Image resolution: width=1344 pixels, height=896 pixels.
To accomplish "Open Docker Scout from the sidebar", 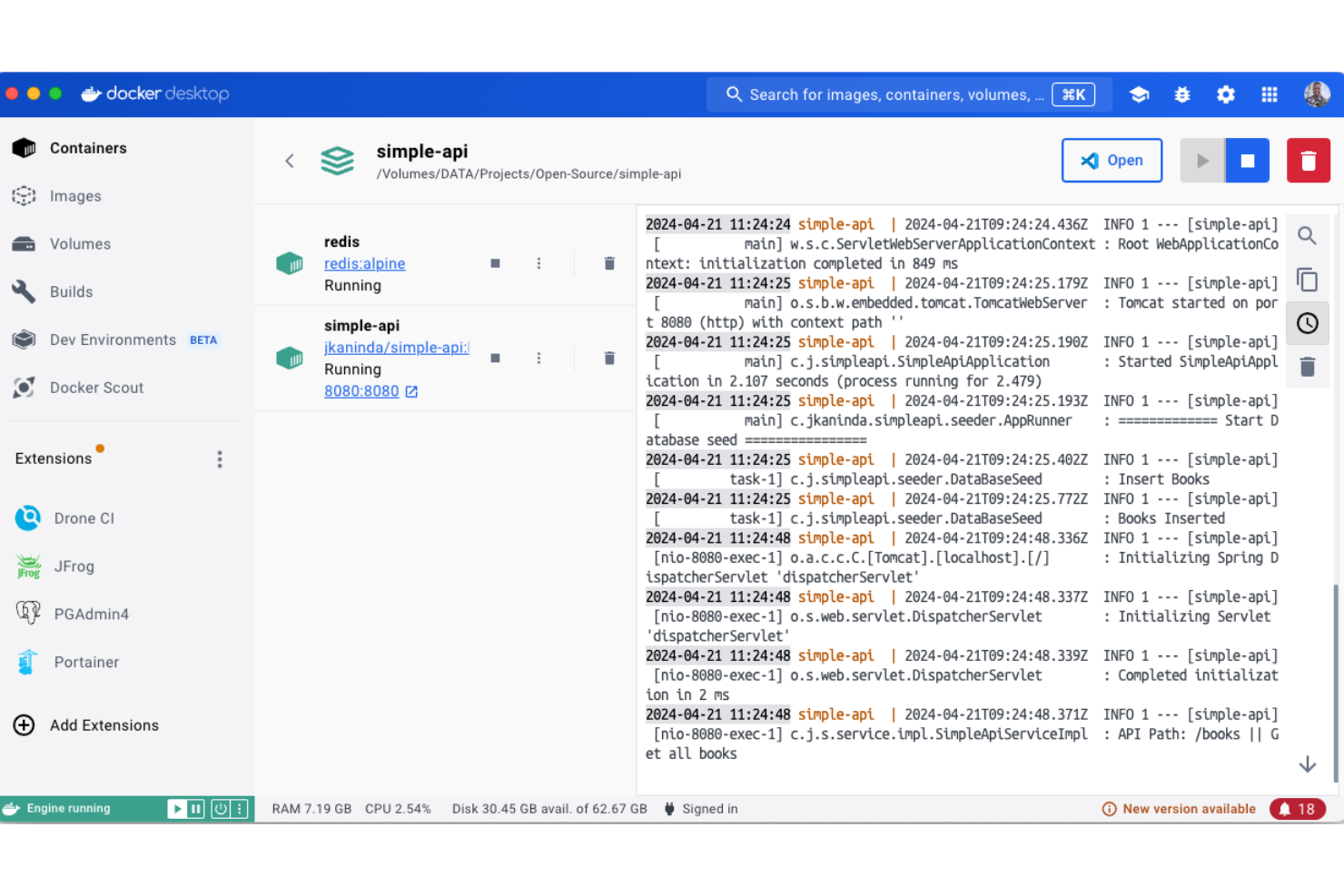I will (96, 388).
